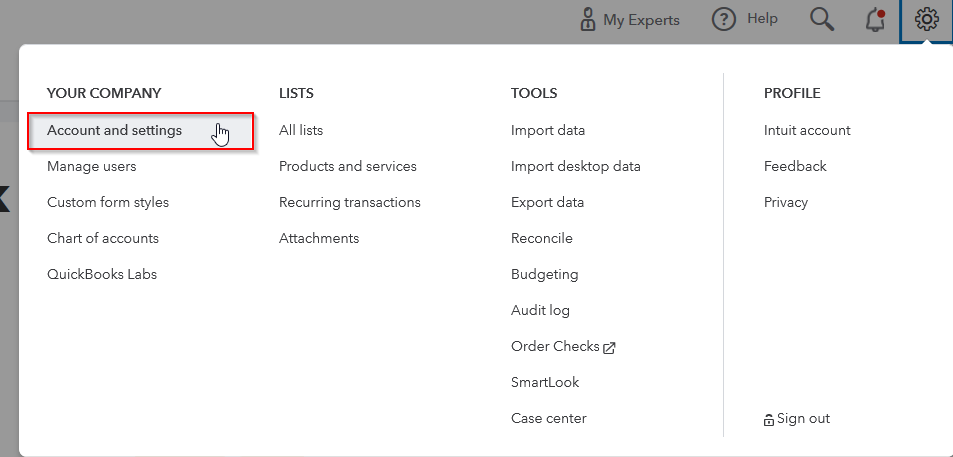The image size is (953, 457).
Task: Open the notifications bell icon
Action: (875, 21)
